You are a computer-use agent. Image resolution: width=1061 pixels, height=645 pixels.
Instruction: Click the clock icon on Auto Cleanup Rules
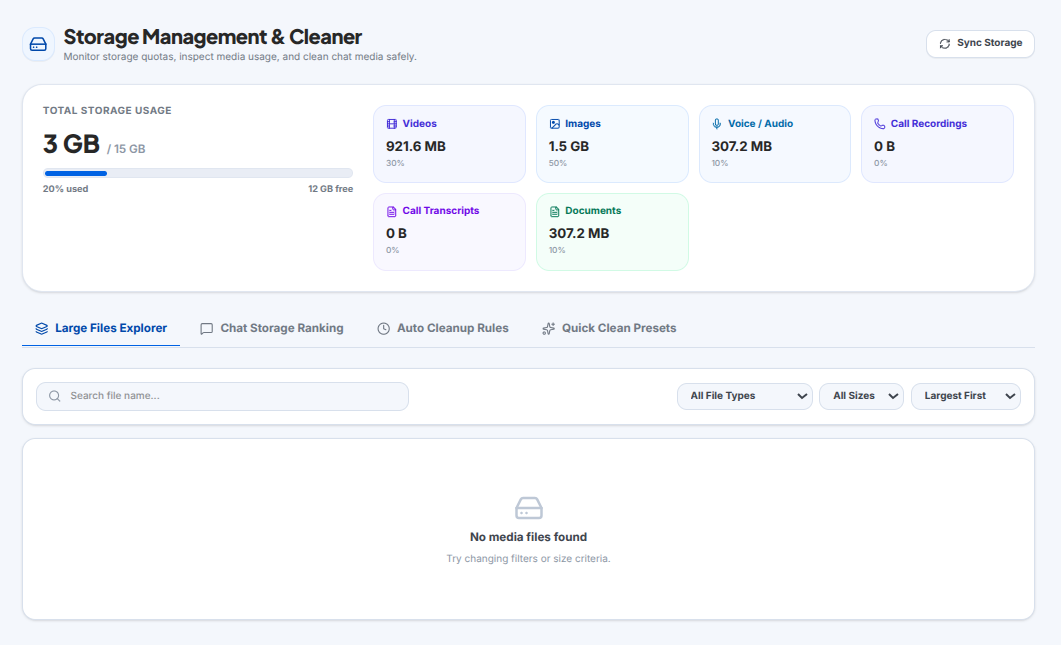coord(383,328)
